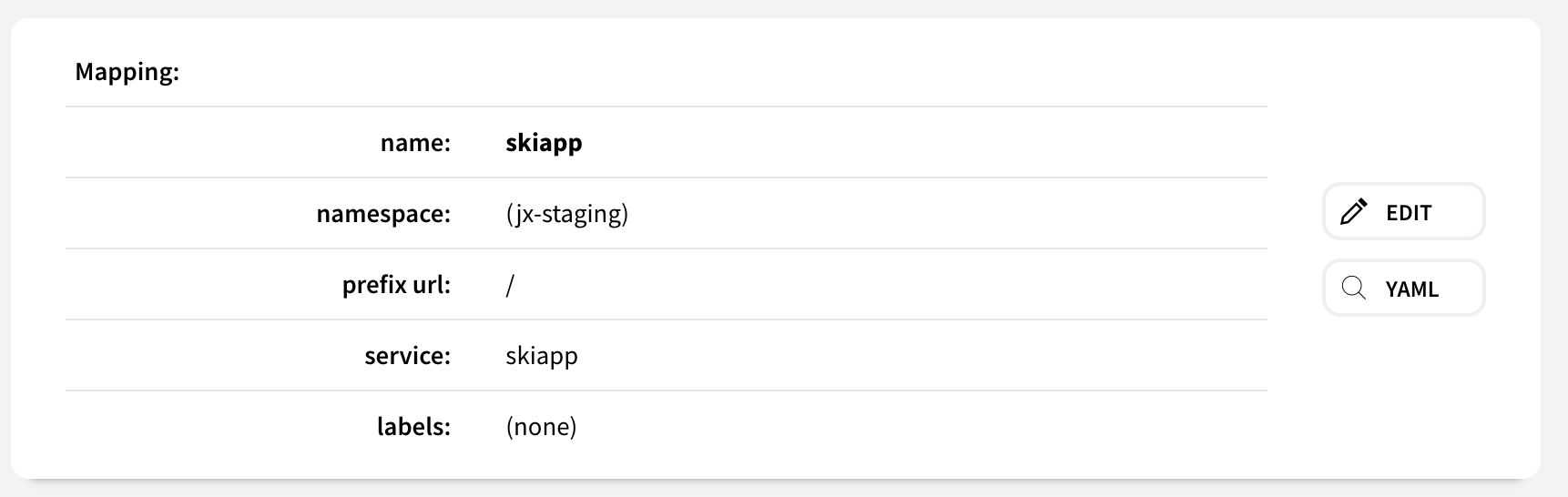Click the pencil icon on the EDIT button

[1354, 212]
